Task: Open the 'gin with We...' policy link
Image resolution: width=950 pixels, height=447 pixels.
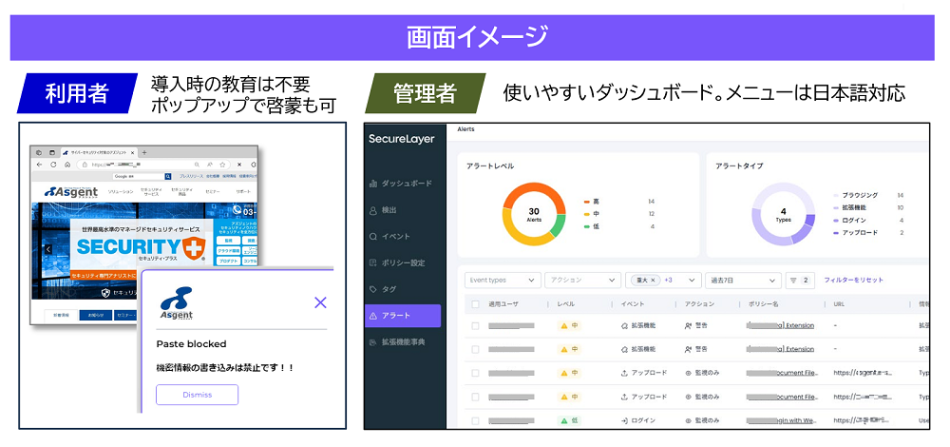Action: click(780, 420)
